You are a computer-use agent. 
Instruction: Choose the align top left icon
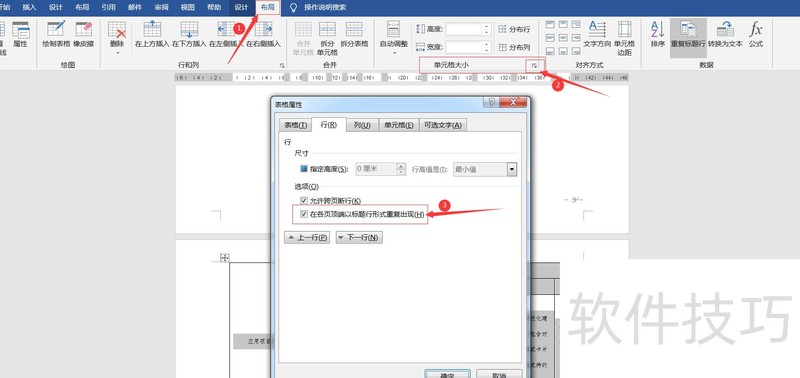550,24
